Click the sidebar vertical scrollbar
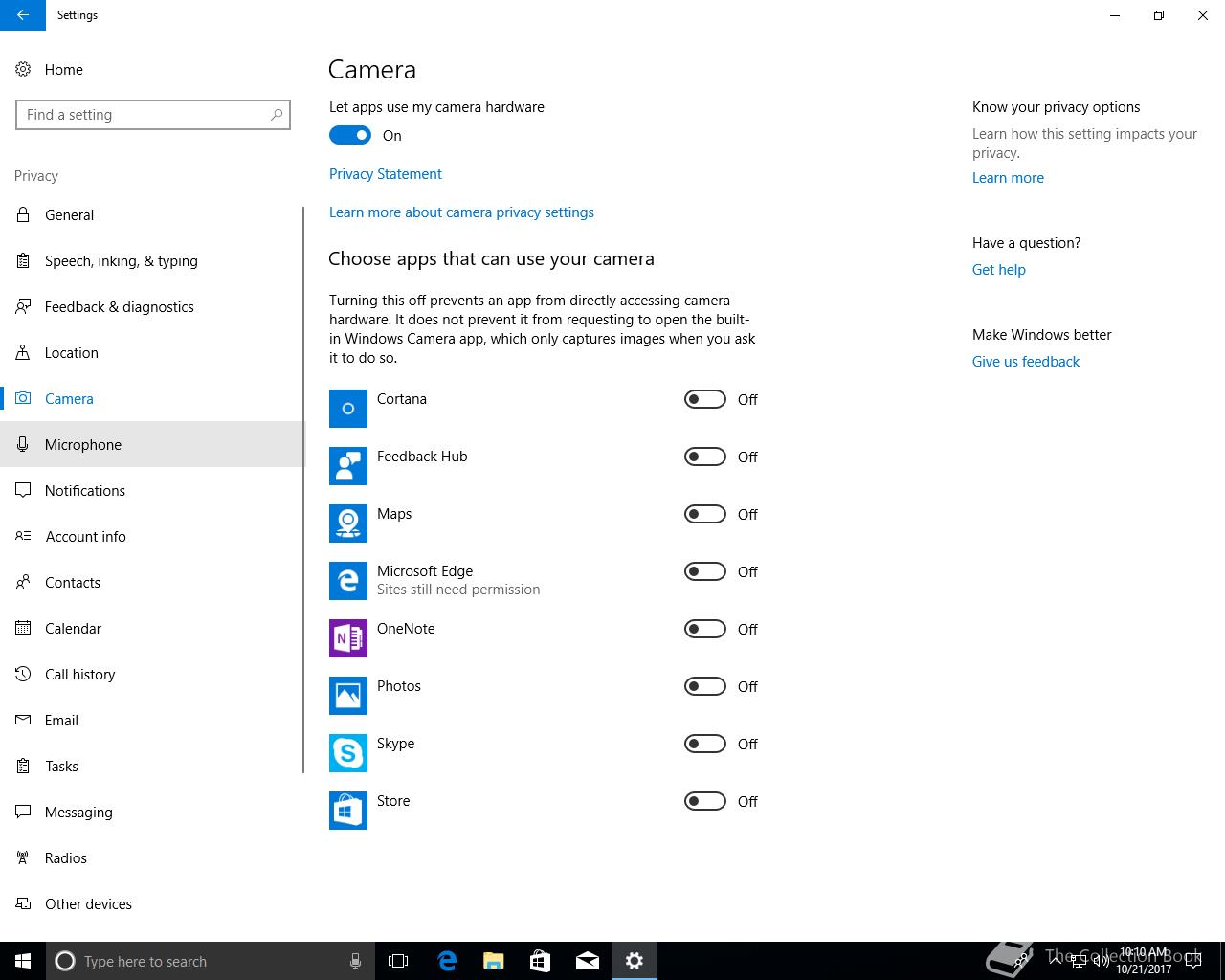The height and width of the screenshot is (980, 1225). point(303,490)
